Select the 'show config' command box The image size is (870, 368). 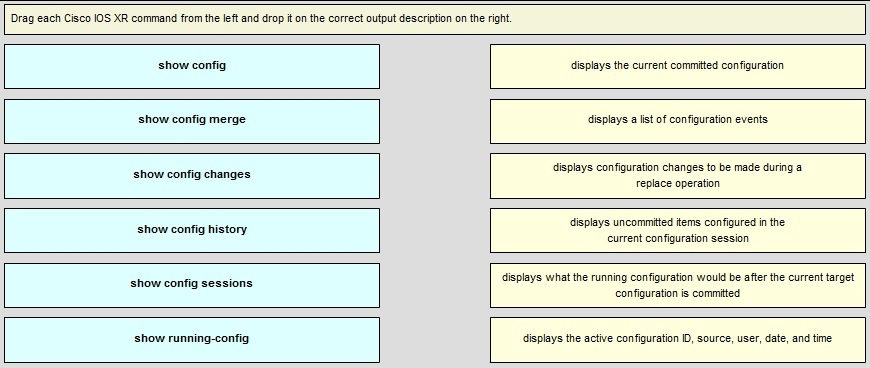click(192, 66)
